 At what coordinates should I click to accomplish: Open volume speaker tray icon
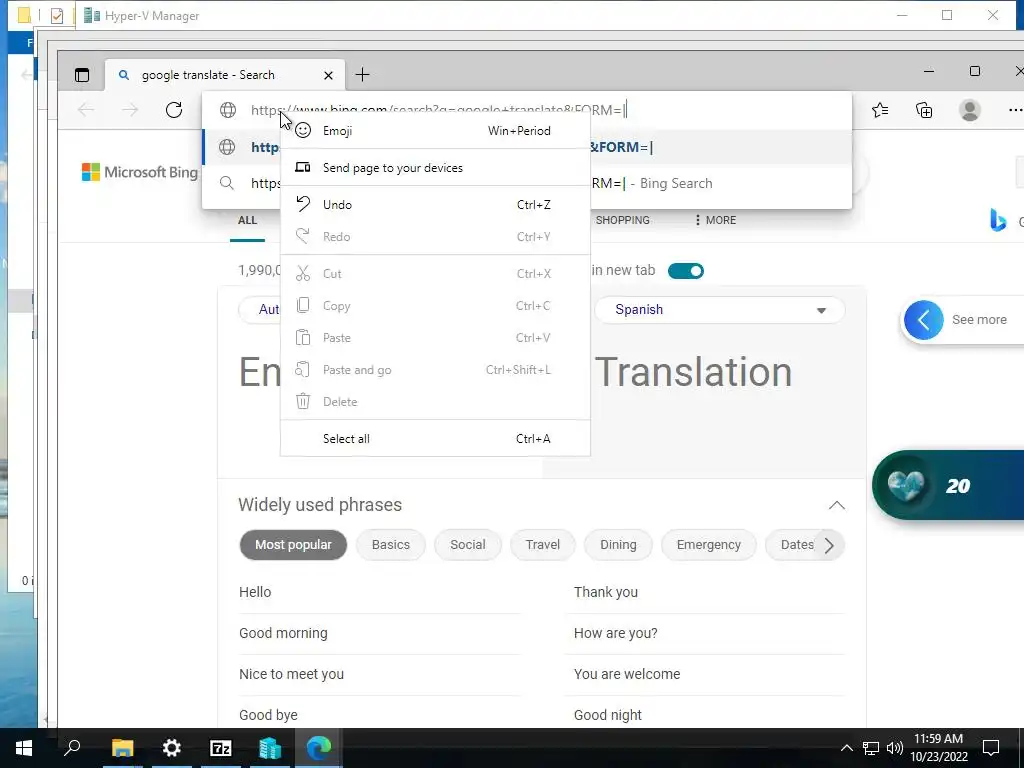click(x=895, y=748)
